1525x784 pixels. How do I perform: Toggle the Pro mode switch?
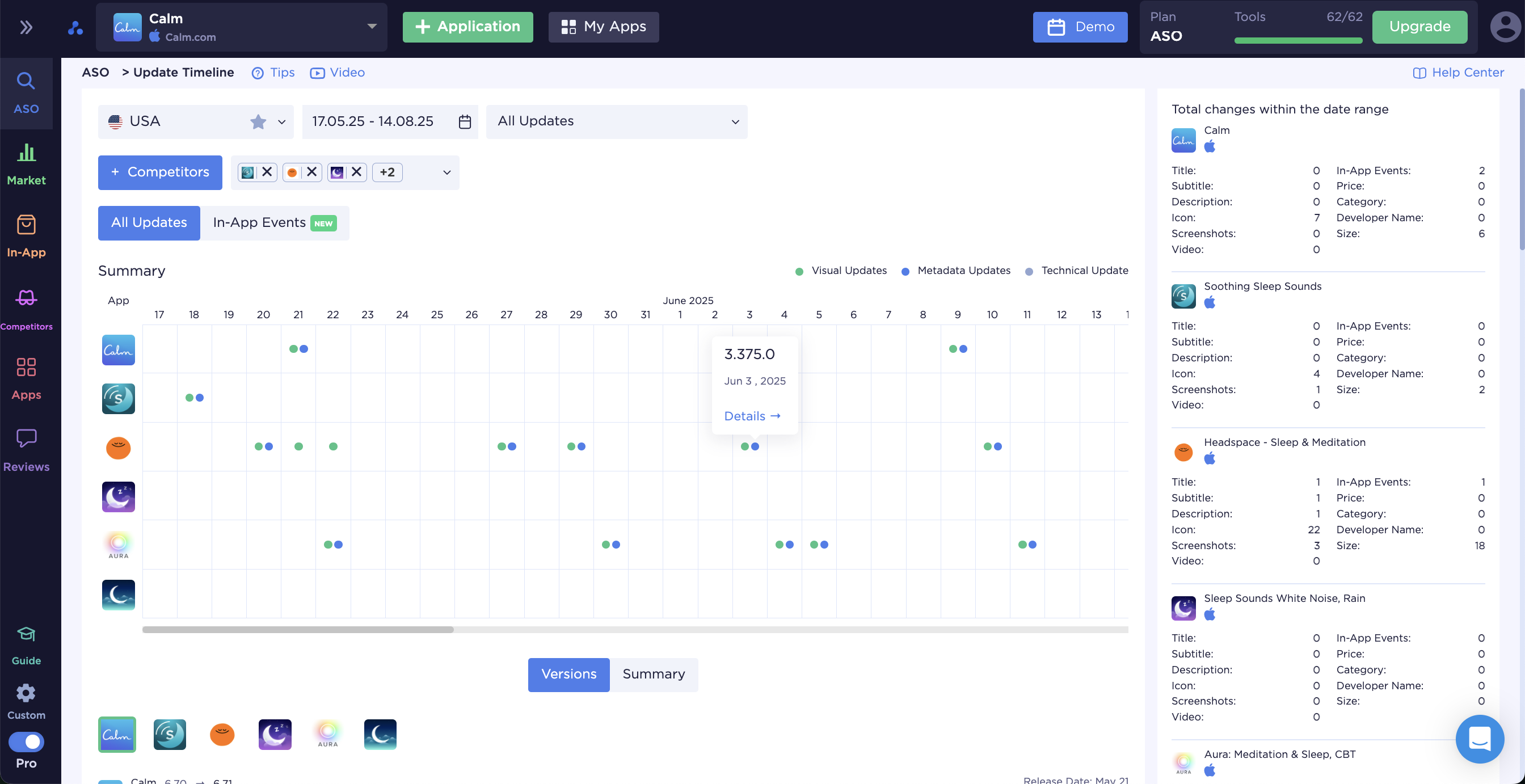coord(26,741)
